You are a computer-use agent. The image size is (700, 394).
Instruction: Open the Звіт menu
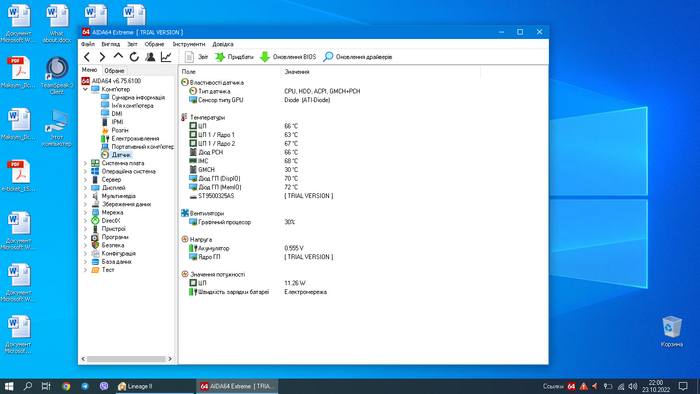[132, 44]
